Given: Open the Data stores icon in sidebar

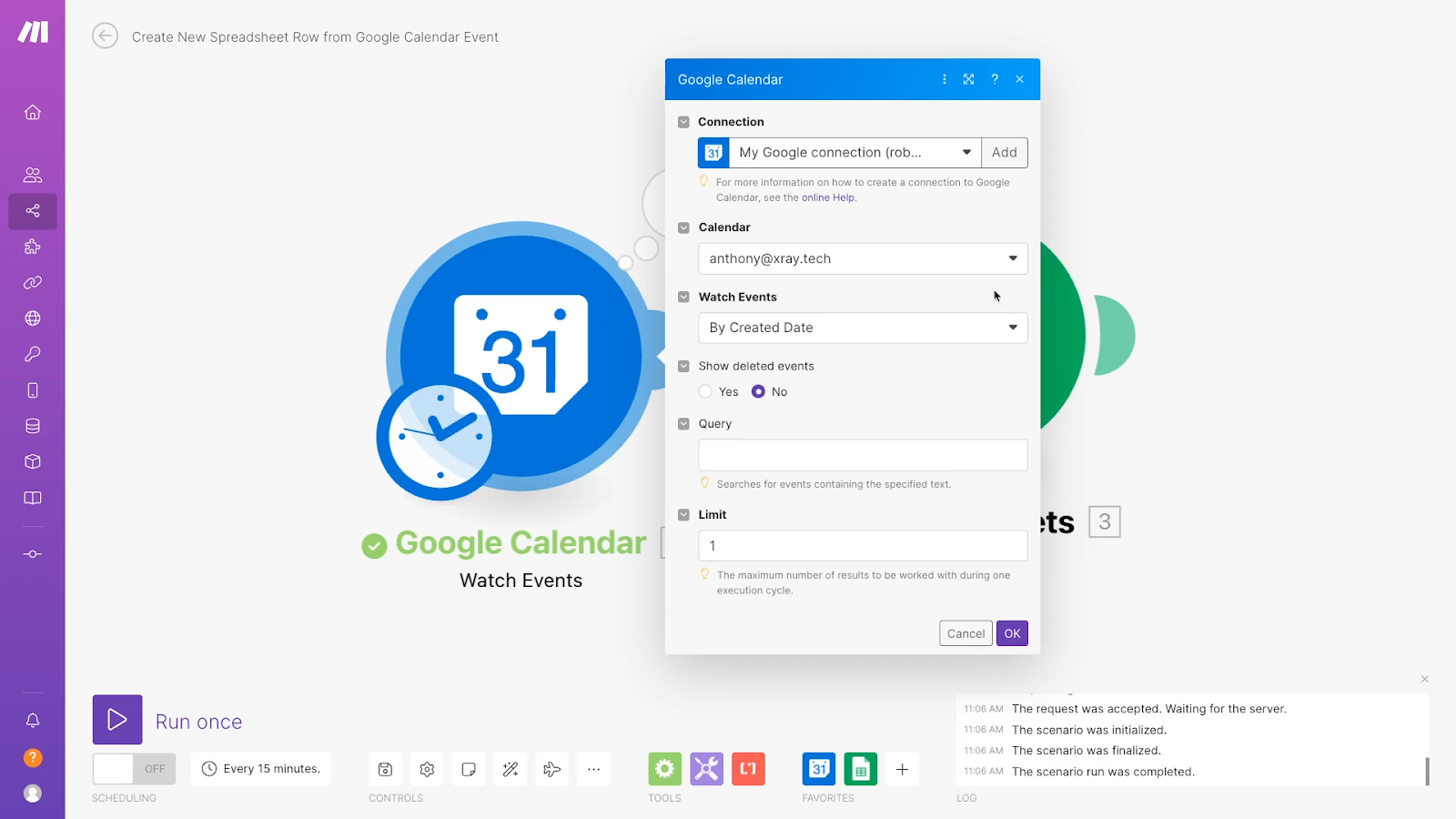Looking at the screenshot, I should (x=33, y=426).
